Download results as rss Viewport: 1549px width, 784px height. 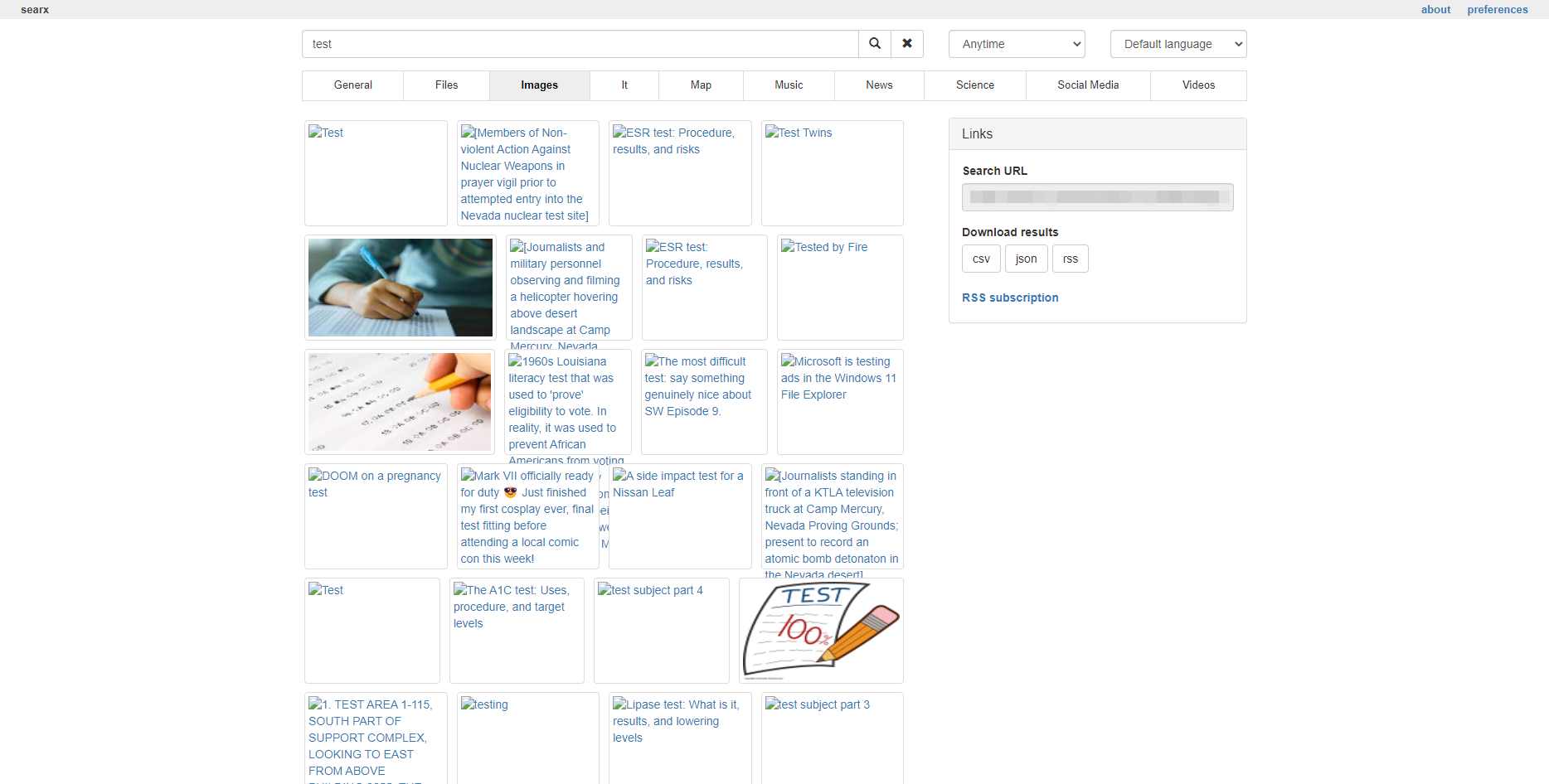1070,258
